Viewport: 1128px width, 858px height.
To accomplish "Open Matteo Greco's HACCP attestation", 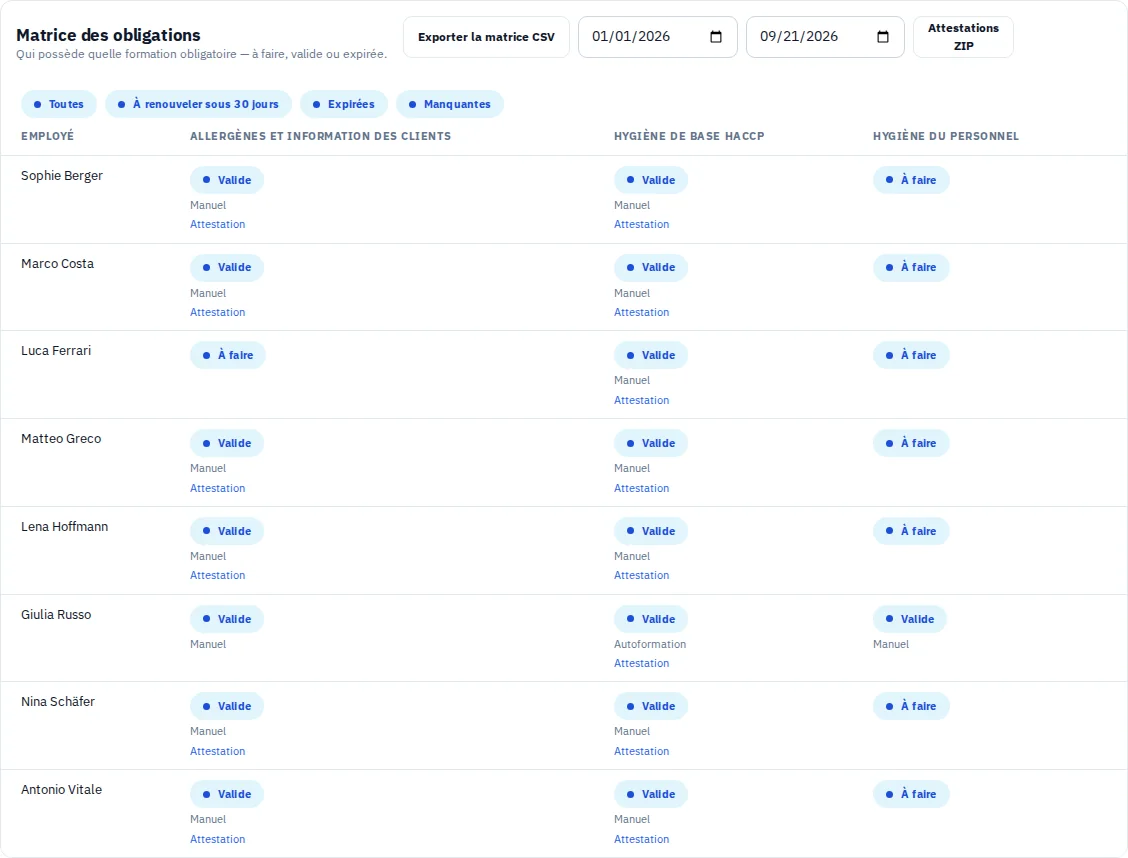I will [x=641, y=488].
